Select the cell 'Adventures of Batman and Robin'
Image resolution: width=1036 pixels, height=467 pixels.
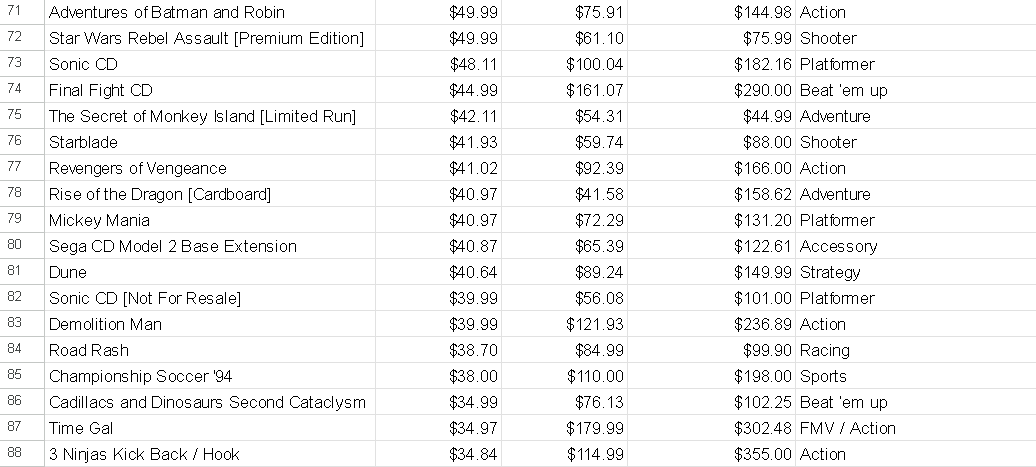[167, 12]
